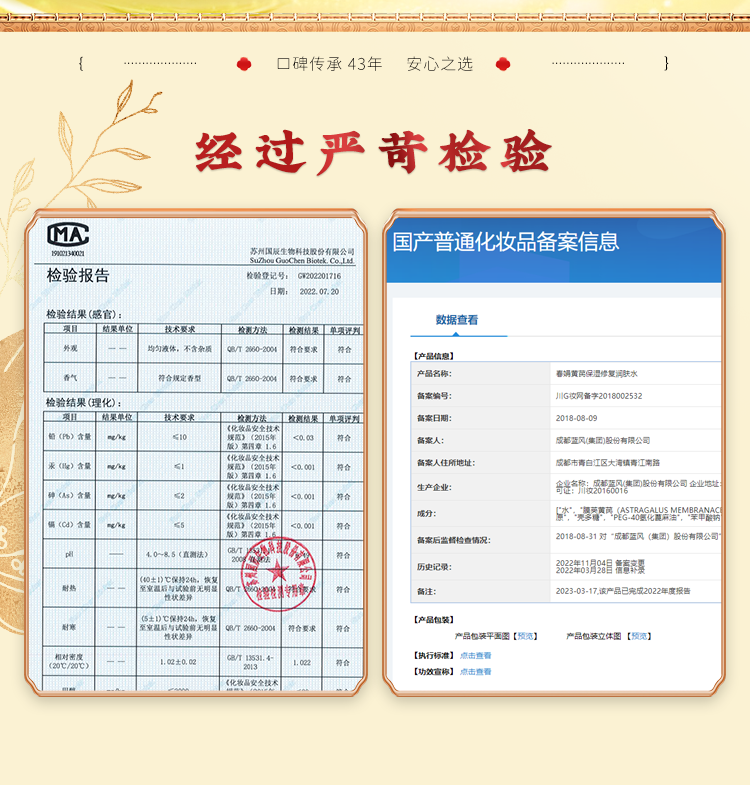Open the inspection report image on the left
The height and width of the screenshot is (785, 750).
point(196,453)
